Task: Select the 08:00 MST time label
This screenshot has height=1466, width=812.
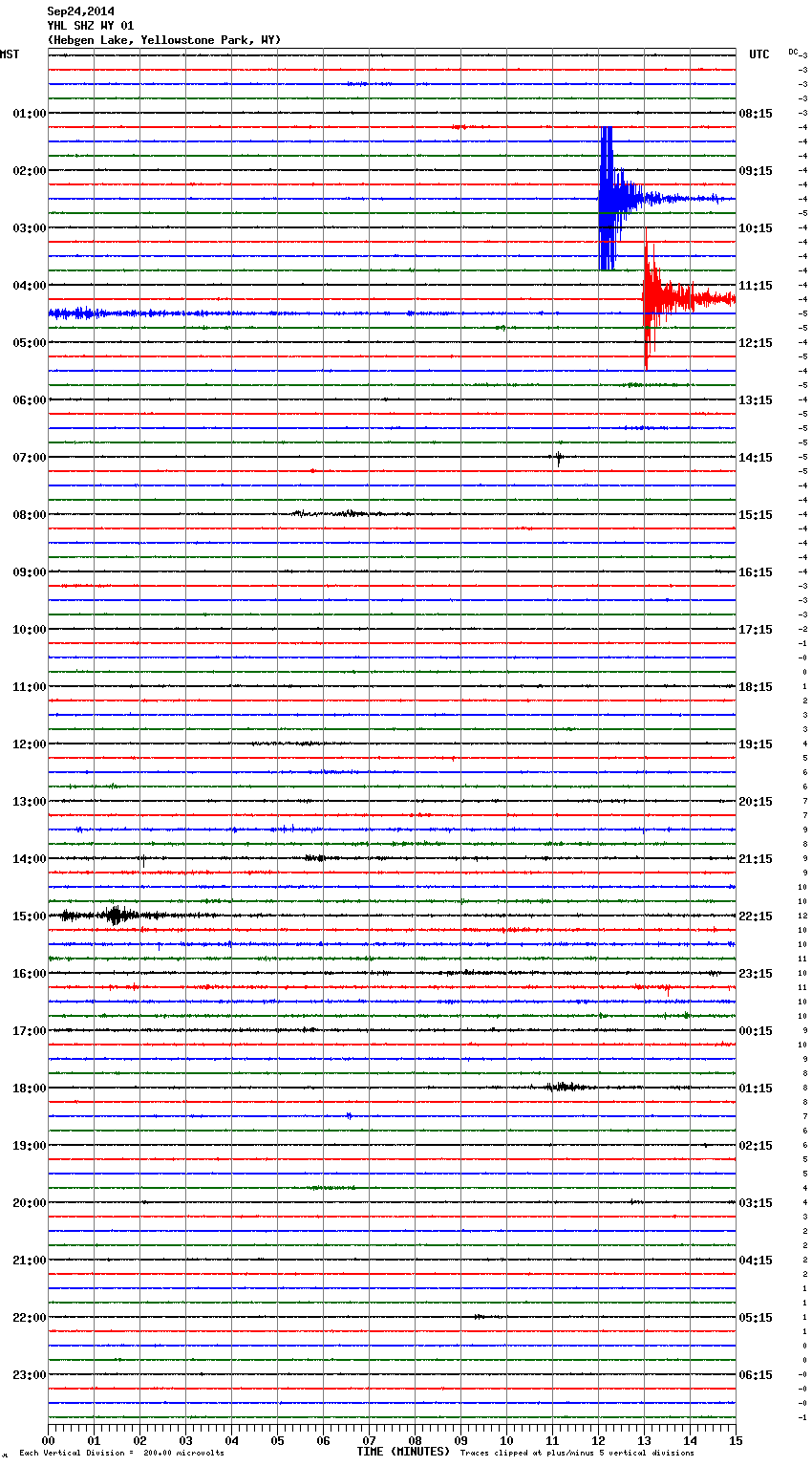Action: [30, 515]
